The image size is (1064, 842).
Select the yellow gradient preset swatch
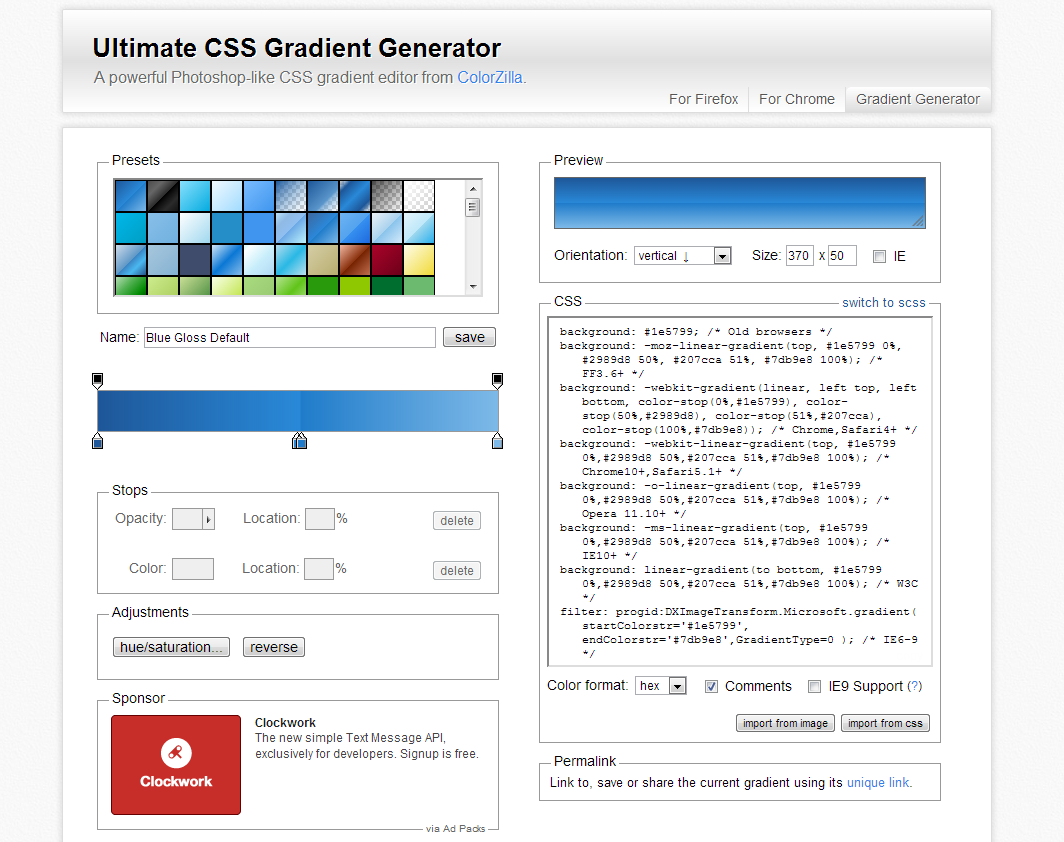[419, 260]
